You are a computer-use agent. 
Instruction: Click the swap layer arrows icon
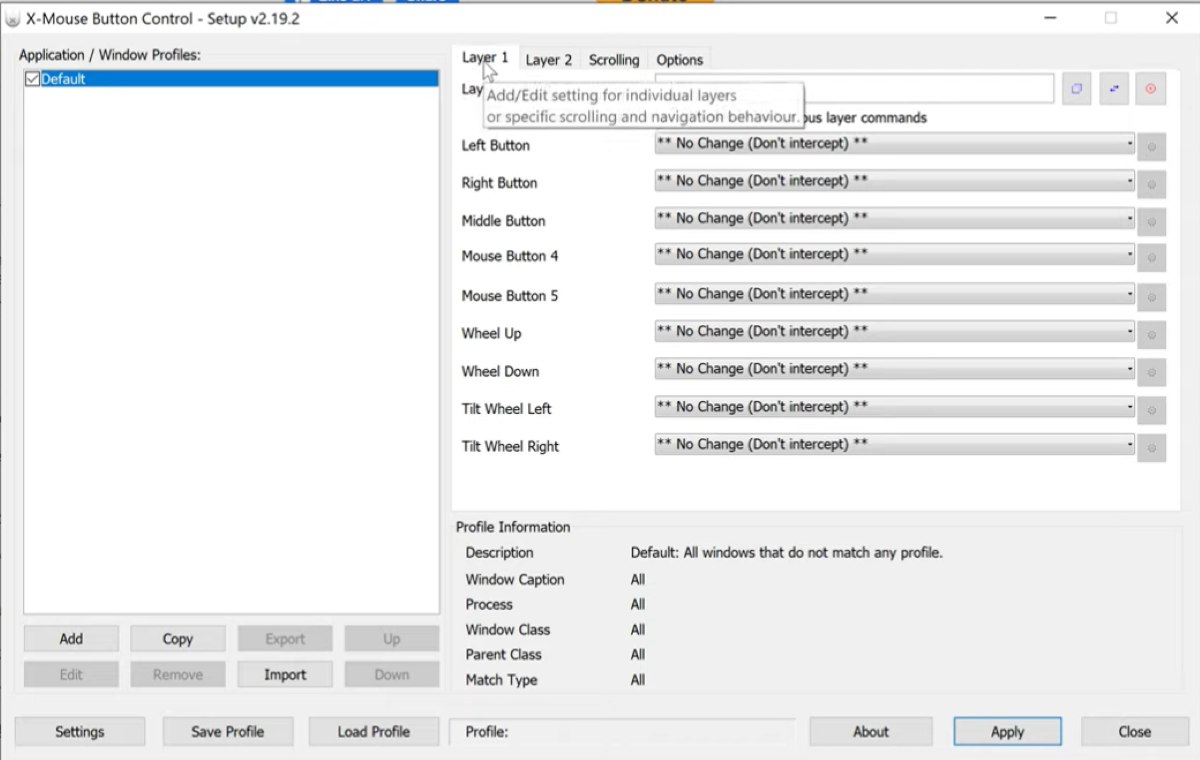pyautogui.click(x=1114, y=88)
